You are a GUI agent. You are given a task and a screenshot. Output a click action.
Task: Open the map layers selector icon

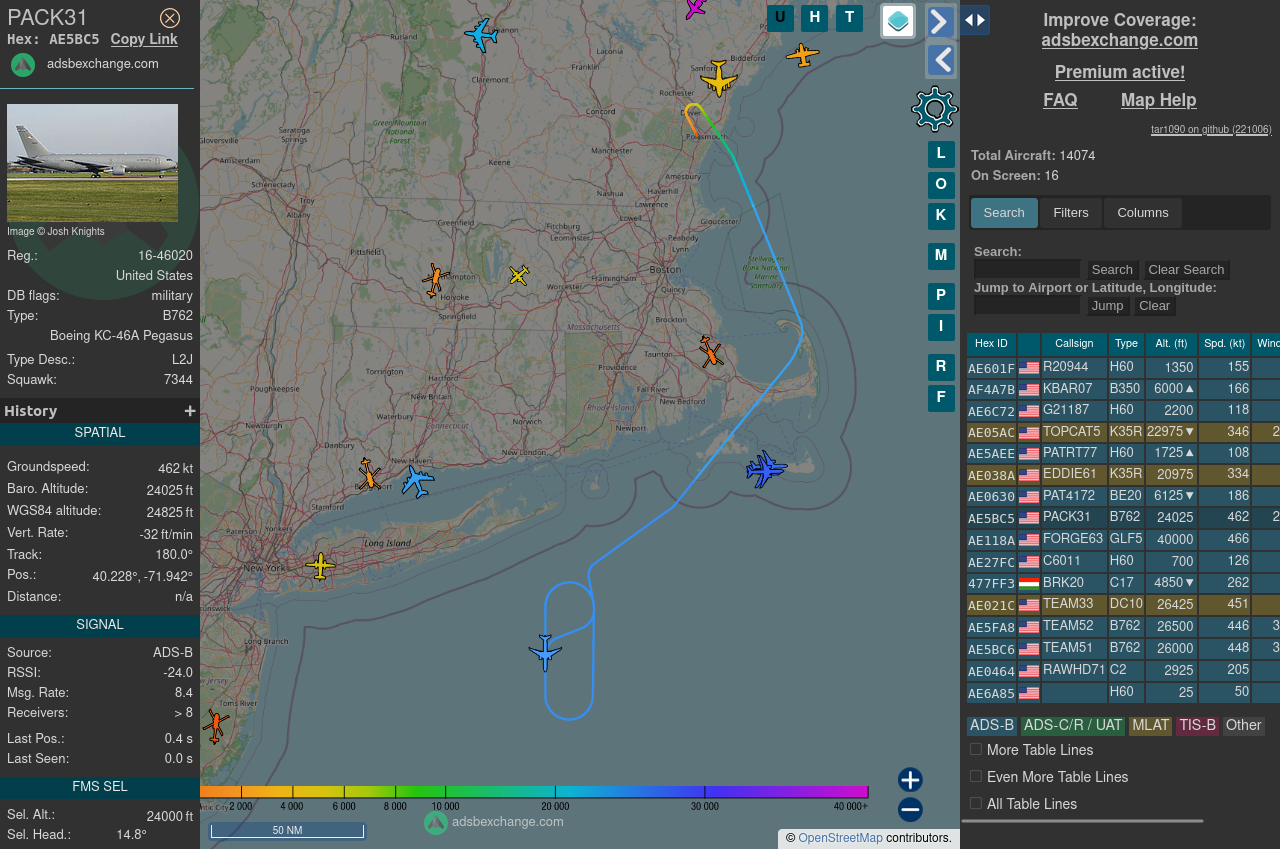pyautogui.click(x=898, y=21)
